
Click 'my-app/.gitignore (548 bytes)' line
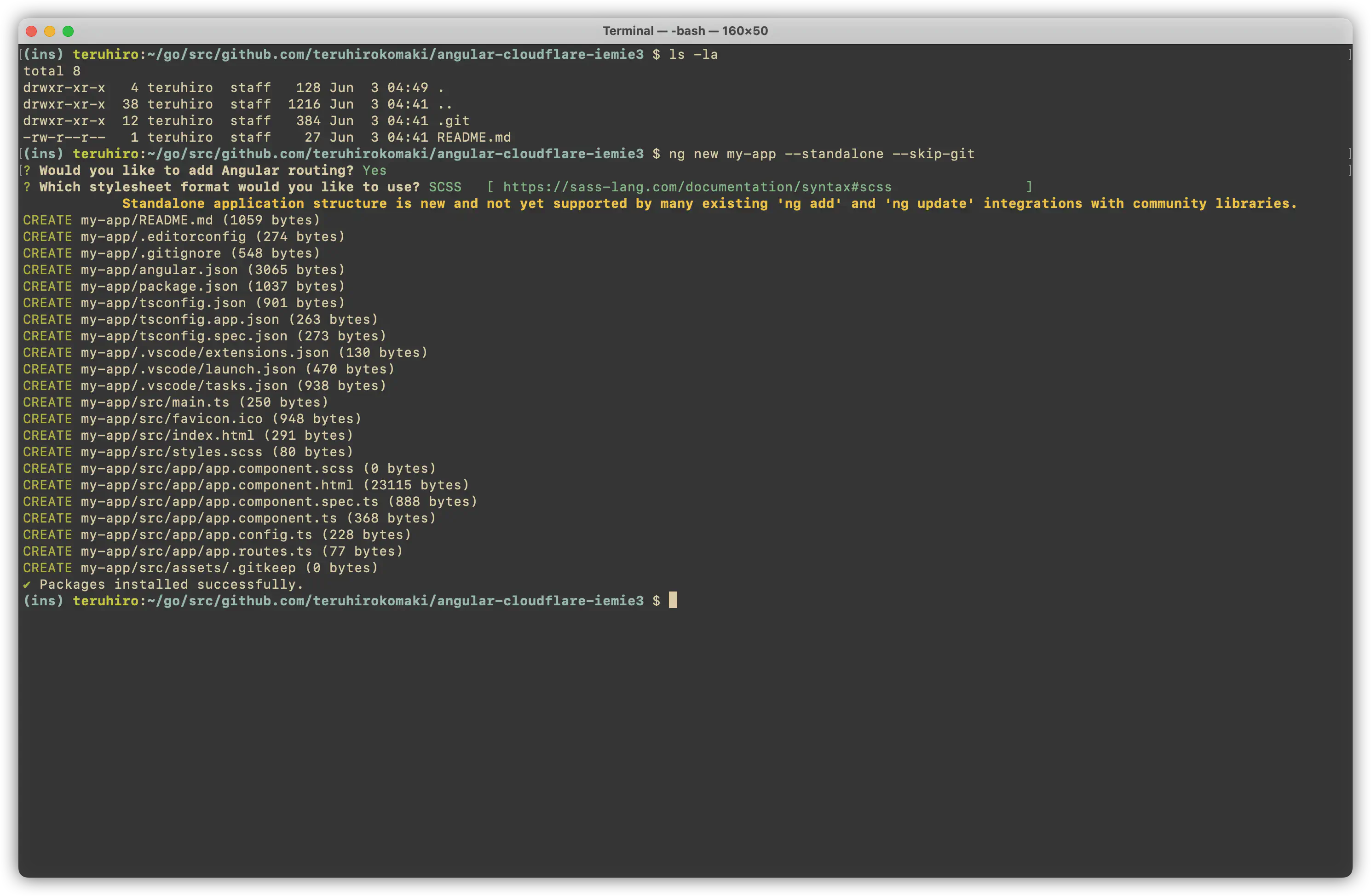[x=172, y=253]
